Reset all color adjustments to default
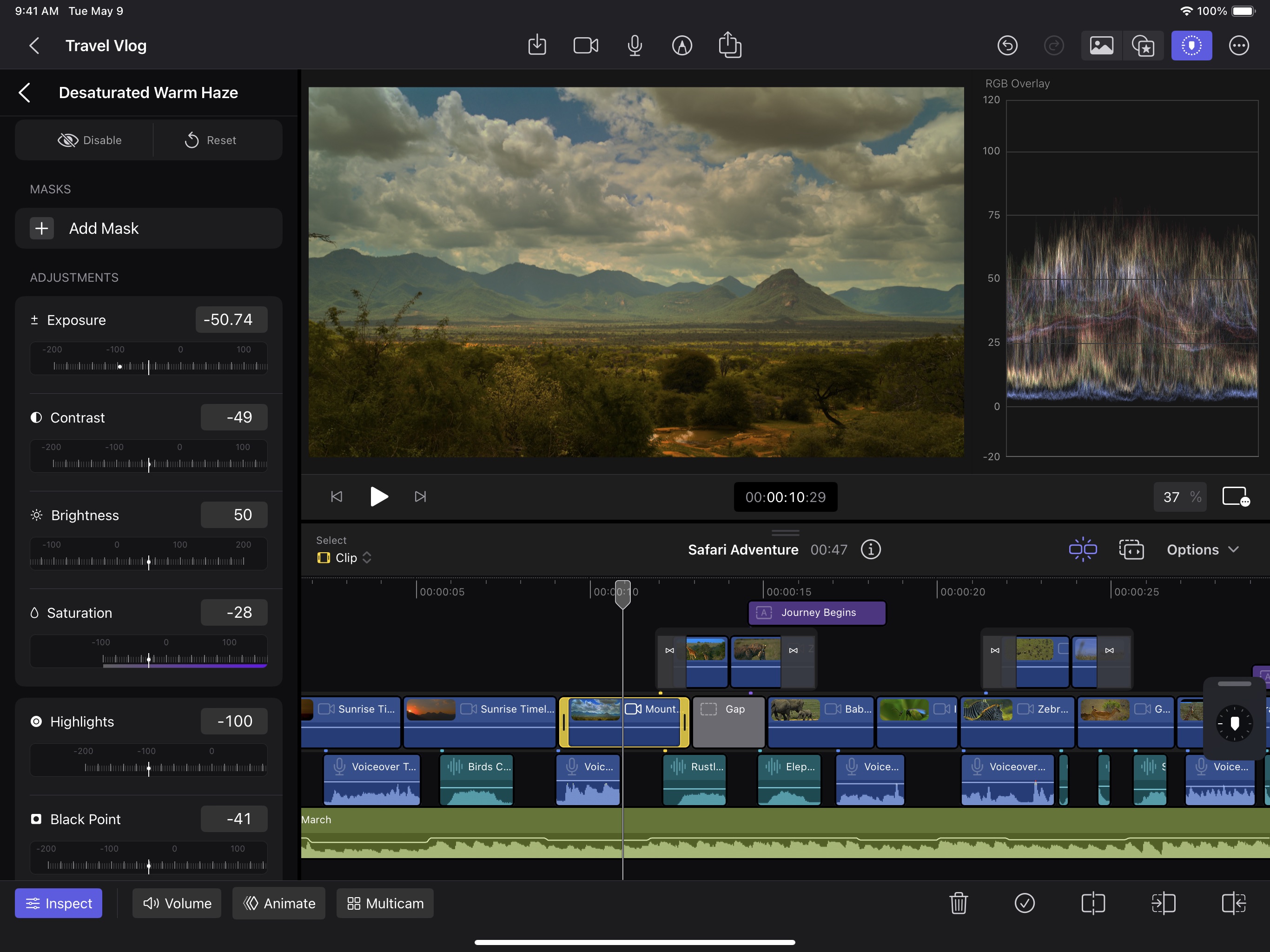Viewport: 1270px width, 952px height. pos(211,139)
